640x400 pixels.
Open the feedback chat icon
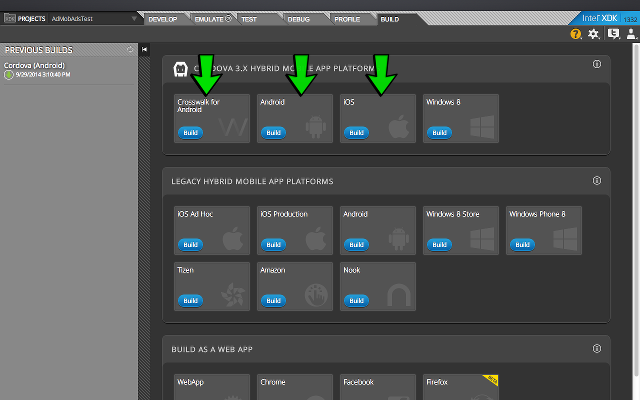click(613, 33)
